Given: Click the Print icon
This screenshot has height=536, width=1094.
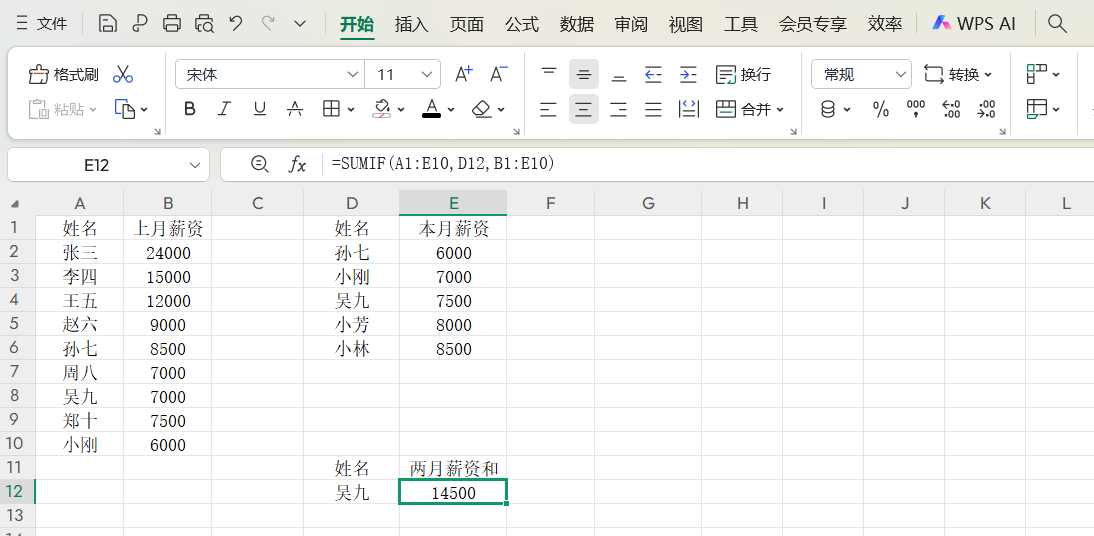Looking at the screenshot, I should click(x=172, y=24).
